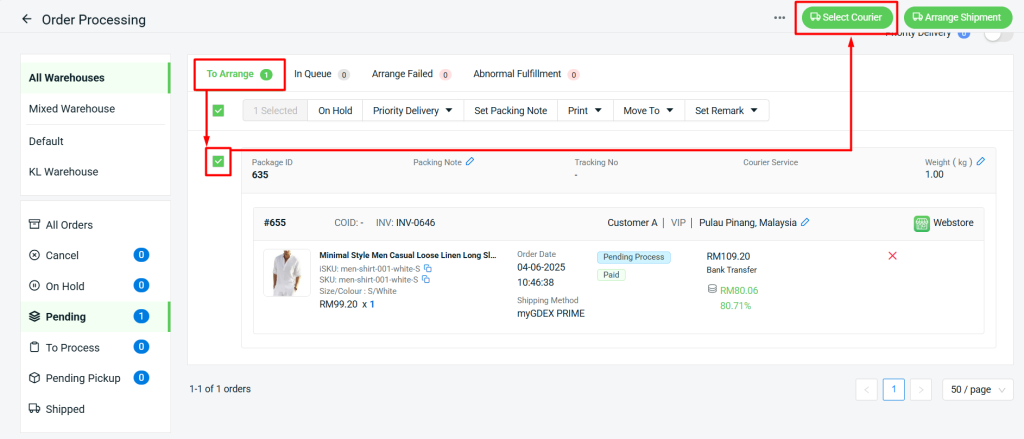Edit packing note with pencil icon

[x=470, y=161]
